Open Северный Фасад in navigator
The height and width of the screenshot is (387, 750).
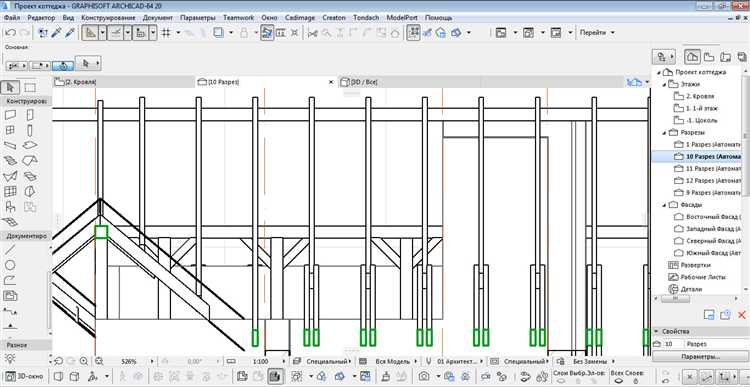(x=707, y=241)
